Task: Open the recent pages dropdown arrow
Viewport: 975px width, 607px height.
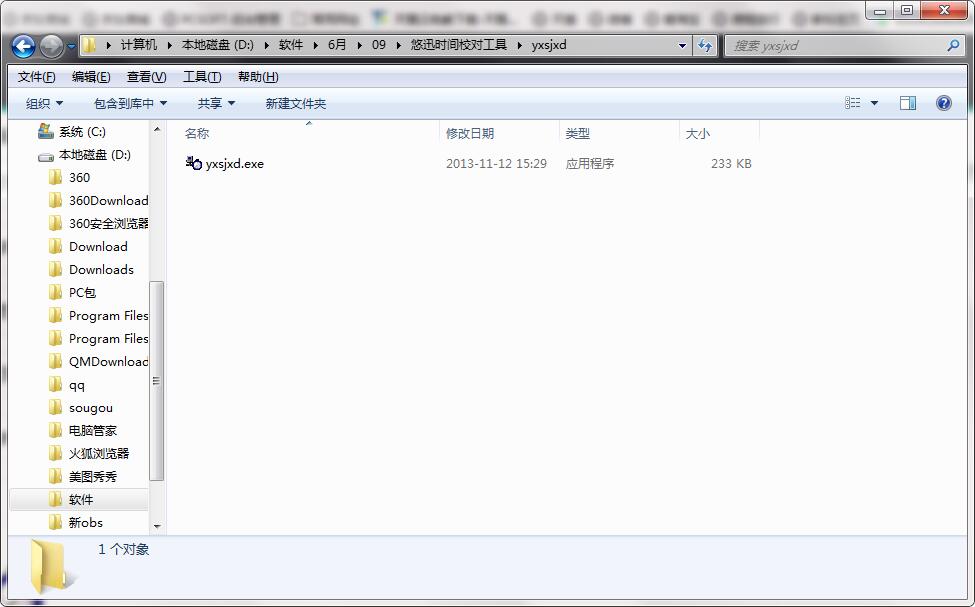Action: (x=71, y=46)
